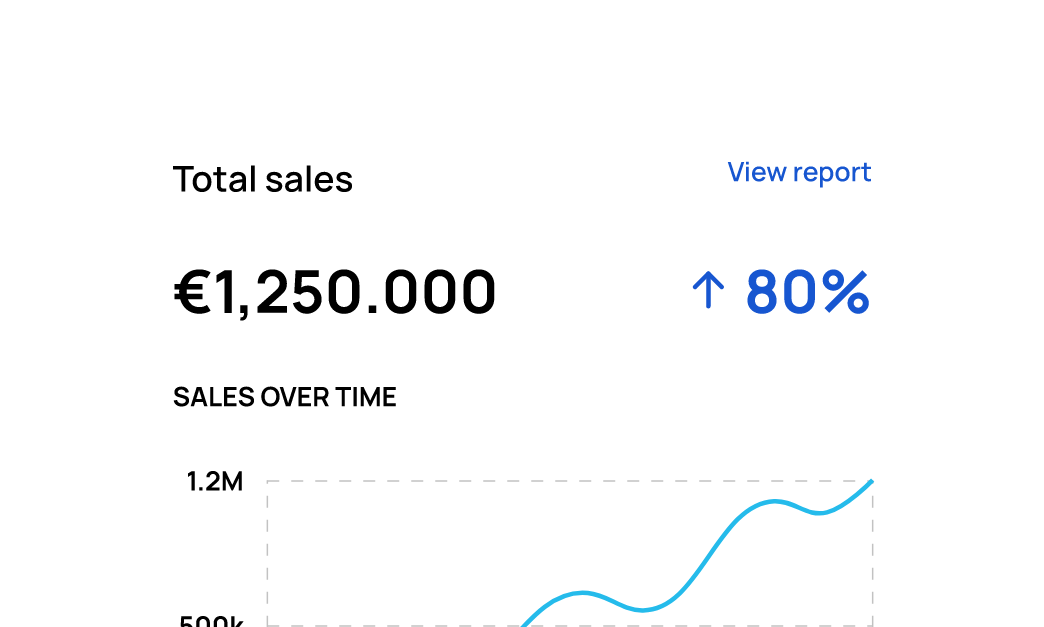Click empty chart area below the 1.2M gridline
This screenshot has height=627, width=1044.
tap(400, 540)
